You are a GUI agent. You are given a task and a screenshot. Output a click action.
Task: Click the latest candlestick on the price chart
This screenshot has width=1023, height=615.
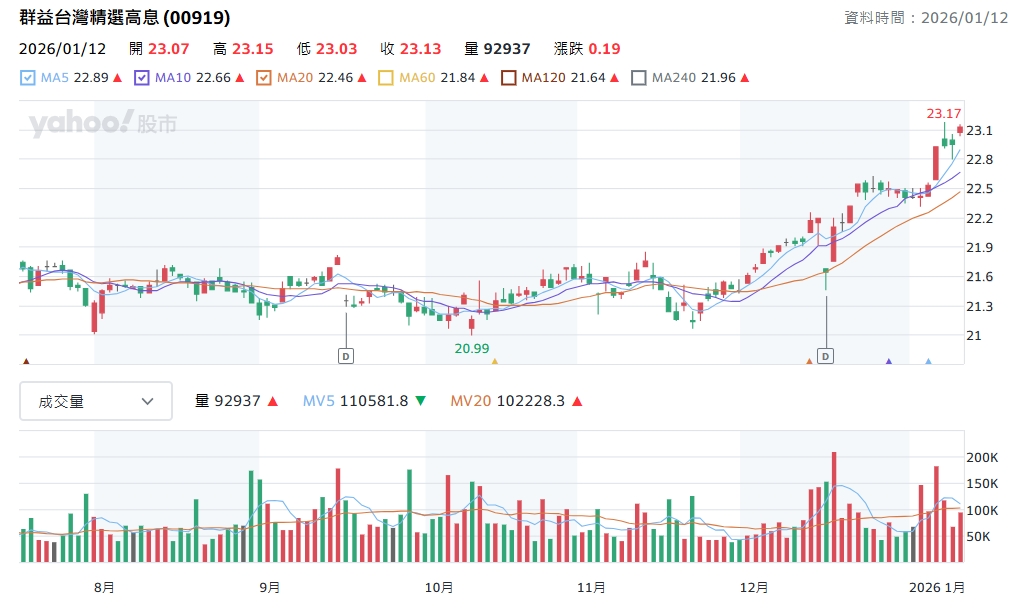point(960,130)
